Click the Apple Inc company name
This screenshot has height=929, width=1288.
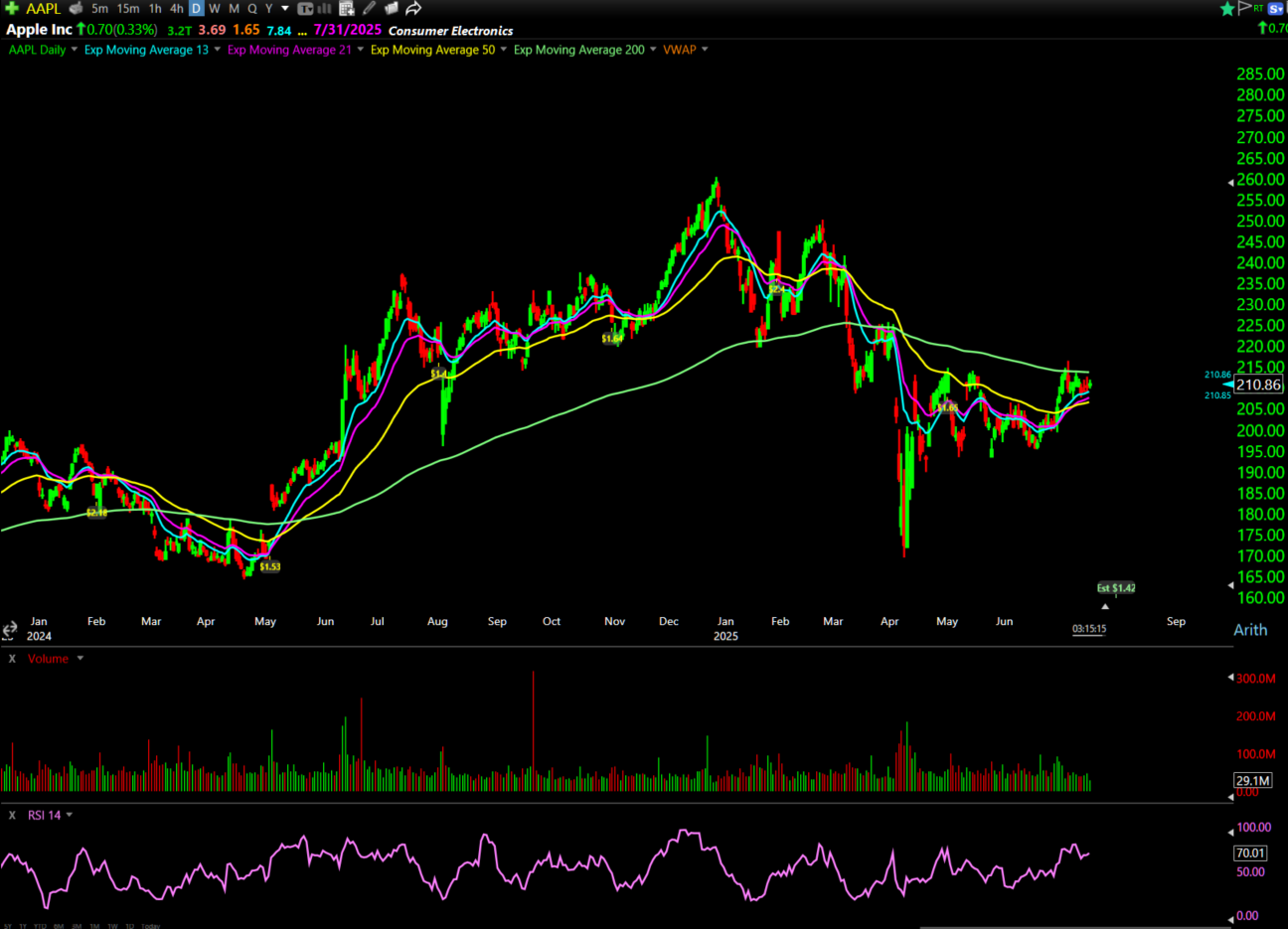pyautogui.click(x=39, y=30)
